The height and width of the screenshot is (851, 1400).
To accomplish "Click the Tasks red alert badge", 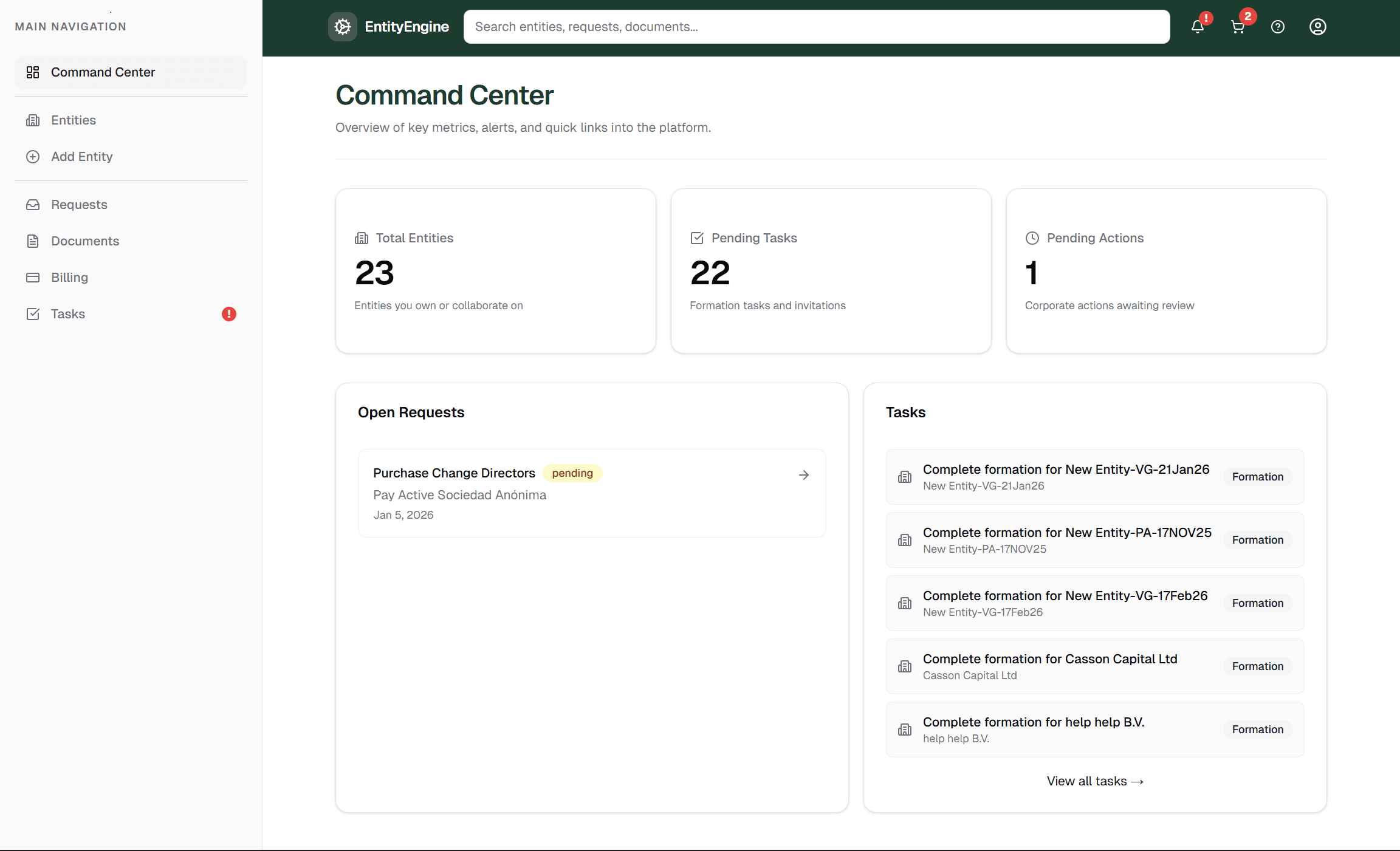I will tap(228, 314).
